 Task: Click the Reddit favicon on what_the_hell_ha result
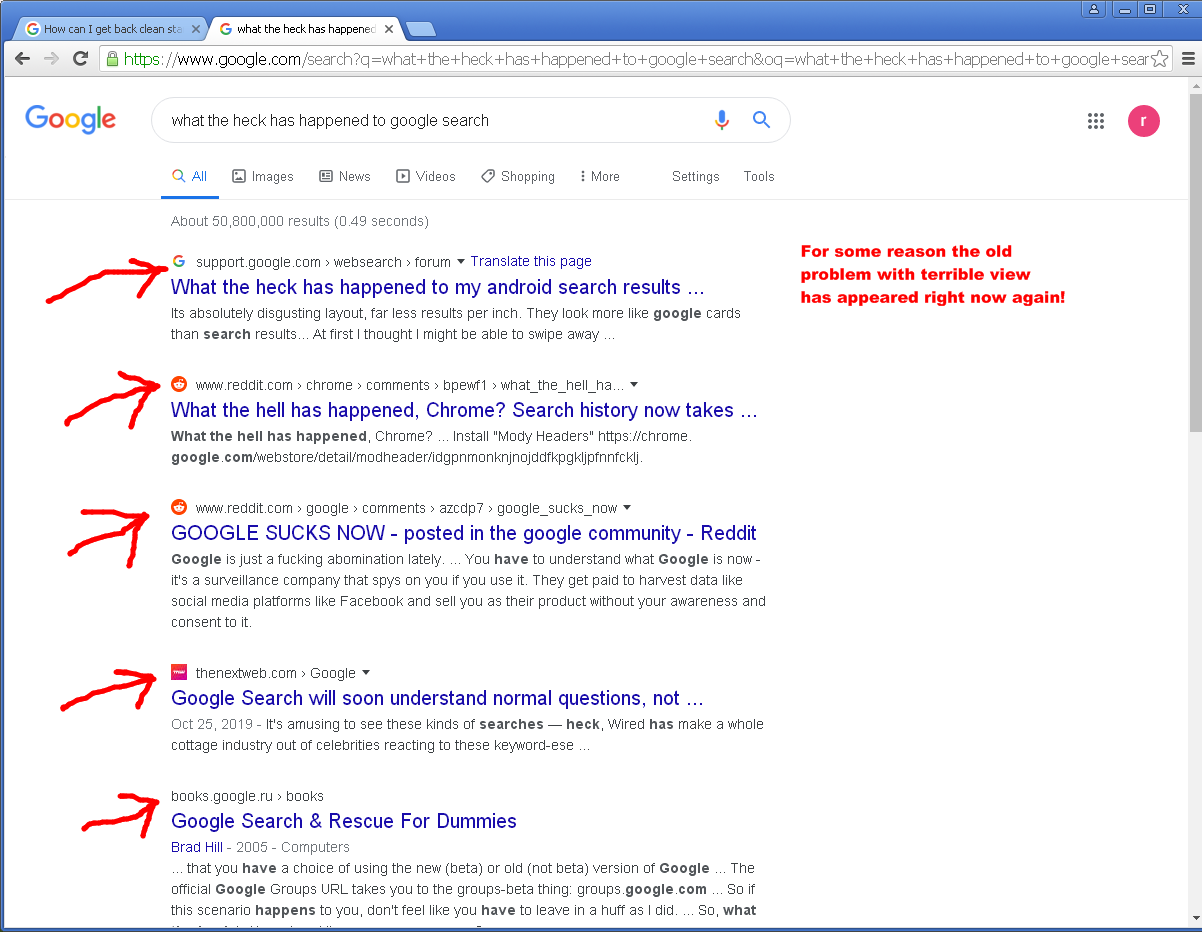coord(179,385)
